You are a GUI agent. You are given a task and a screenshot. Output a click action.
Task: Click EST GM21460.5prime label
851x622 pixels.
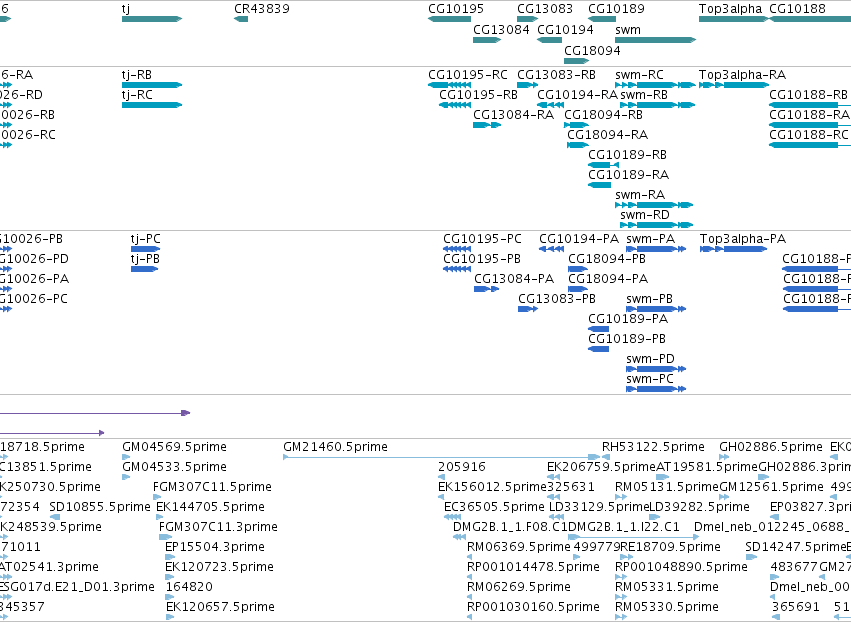(335, 447)
